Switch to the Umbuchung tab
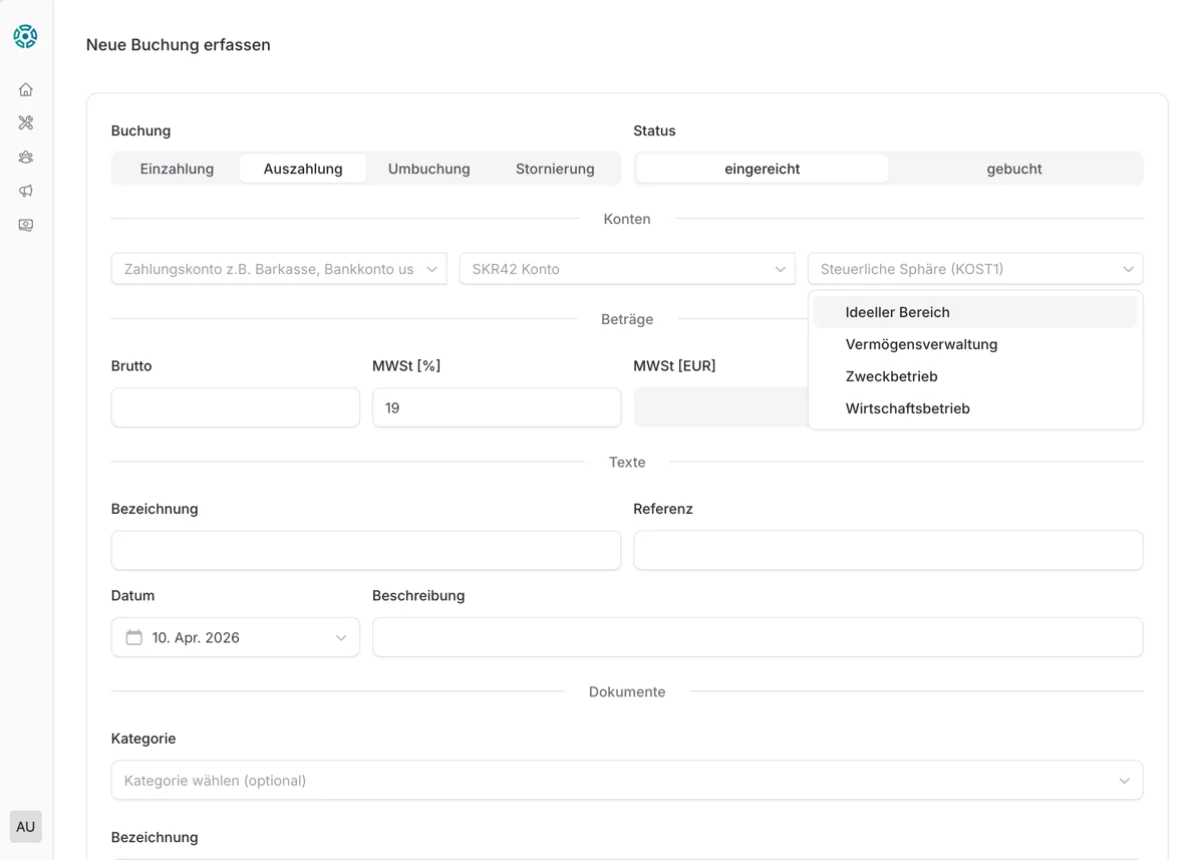Viewport: 1200px width, 860px height. 429,169
